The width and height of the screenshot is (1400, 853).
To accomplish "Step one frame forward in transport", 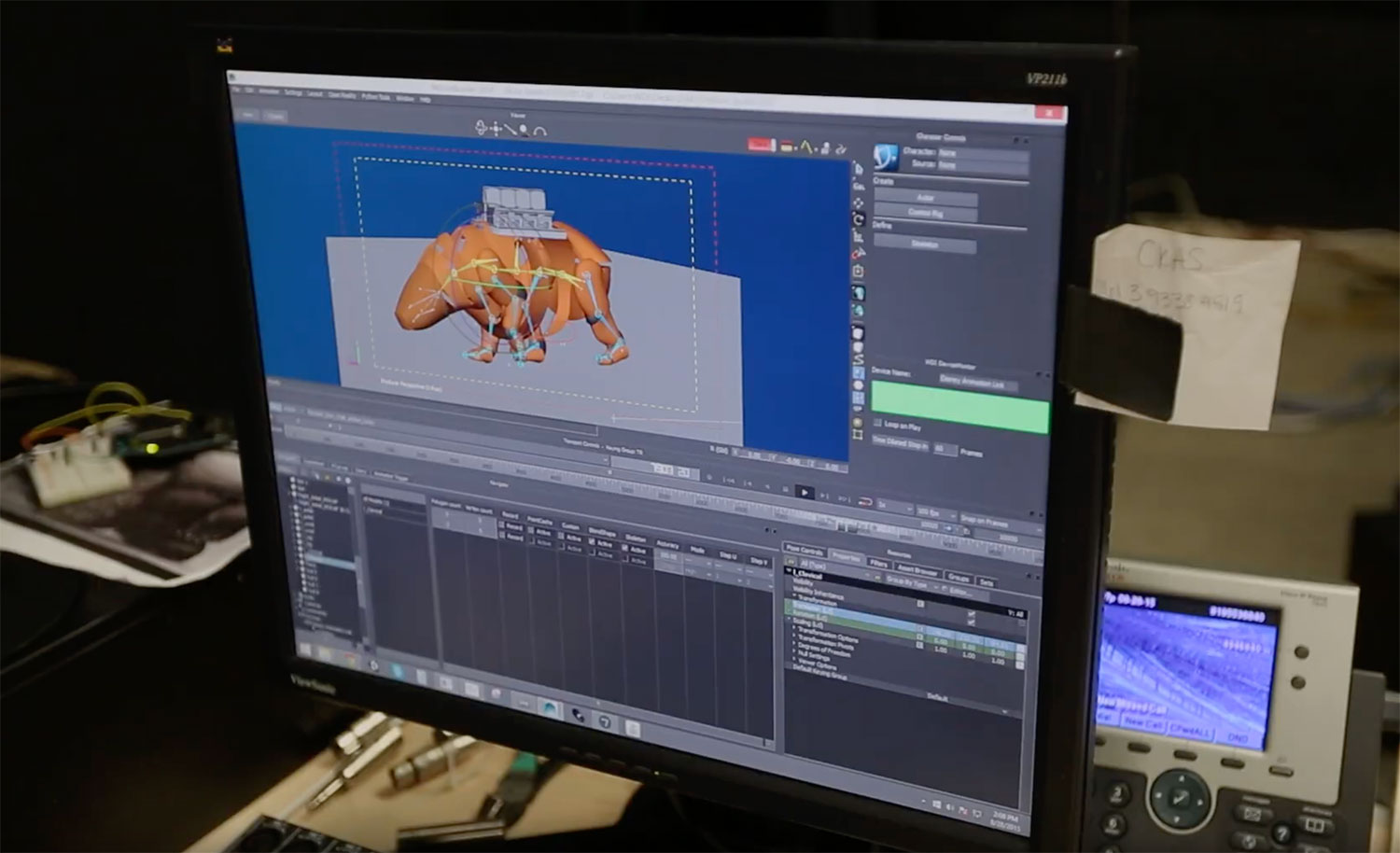I will pos(824,496).
